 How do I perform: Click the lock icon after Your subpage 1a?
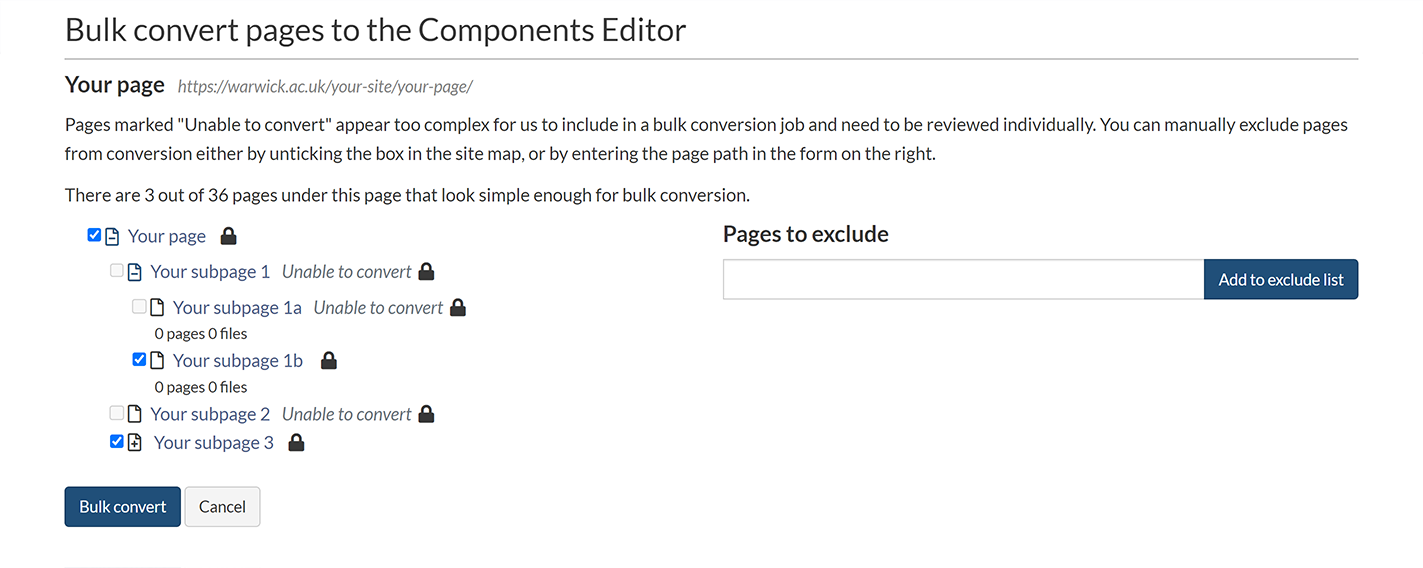458,308
